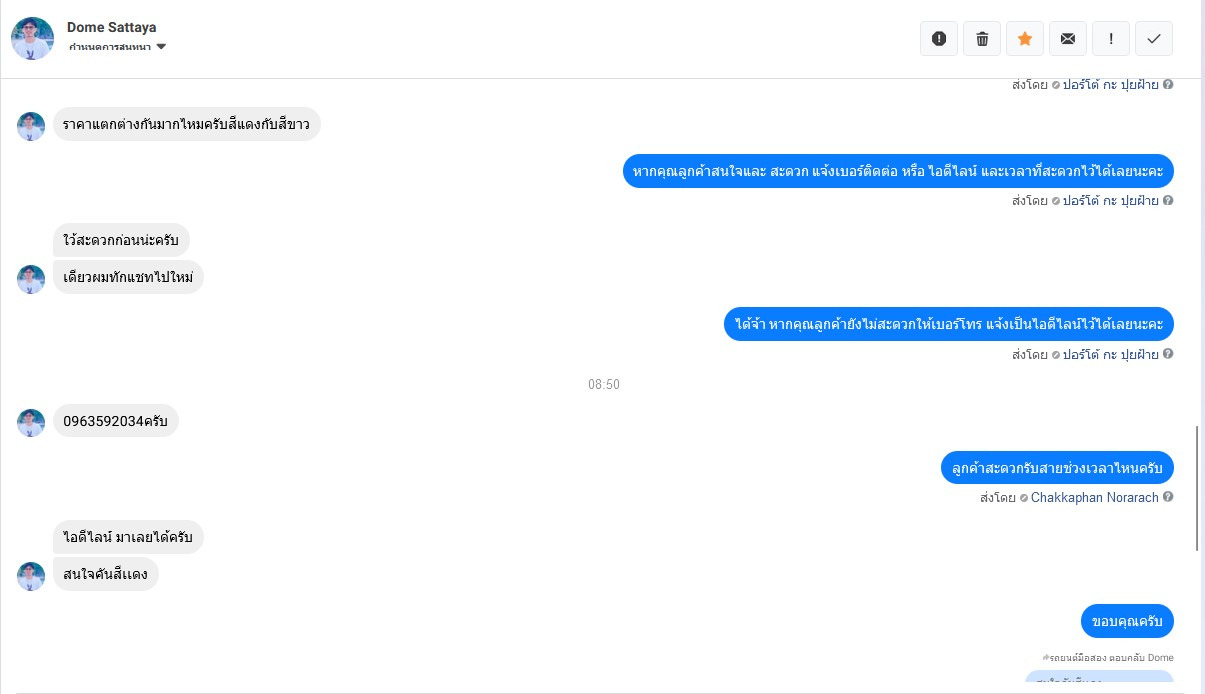This screenshot has width=1205, height=694.
Task: Click the "สนใจคันสีแดง" customer message bubble
Action: 106,574
